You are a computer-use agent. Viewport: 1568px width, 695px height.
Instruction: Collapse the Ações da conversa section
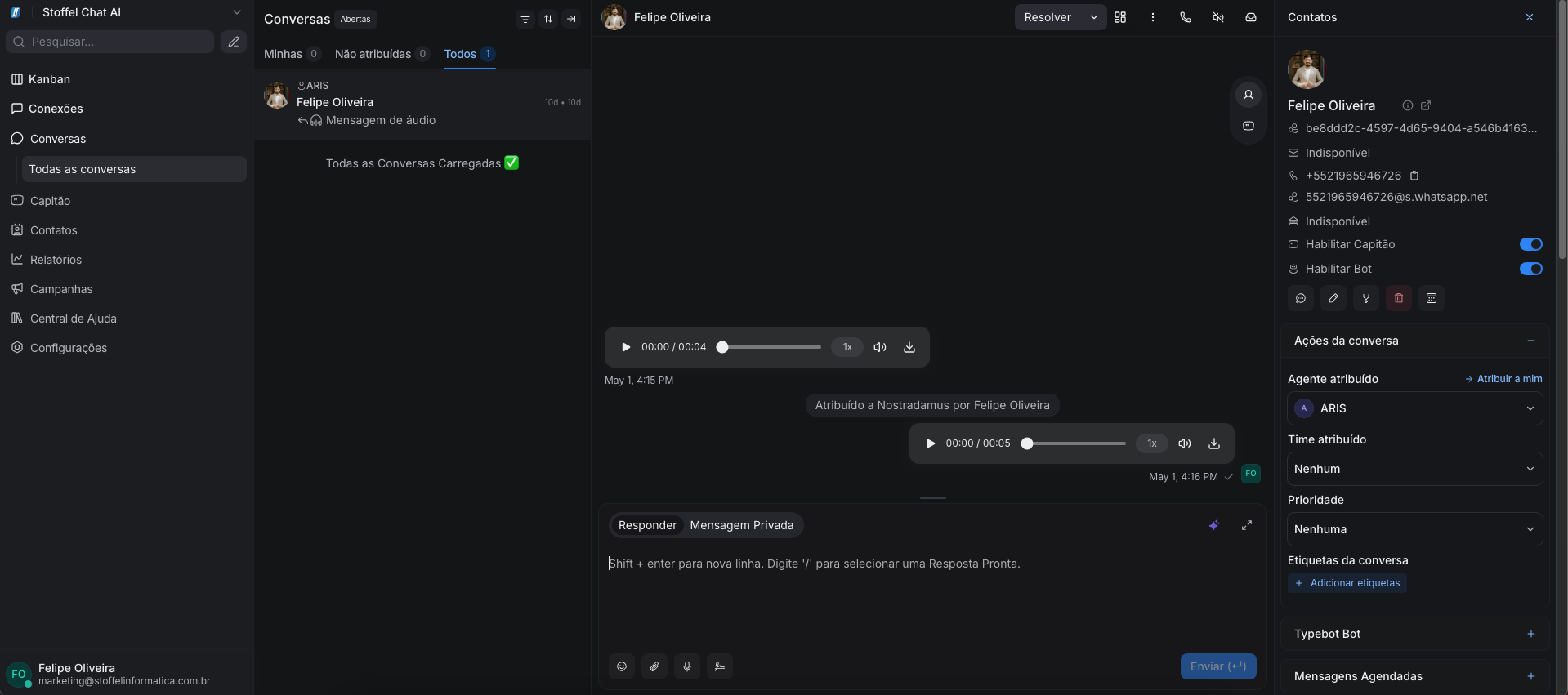(x=1531, y=341)
